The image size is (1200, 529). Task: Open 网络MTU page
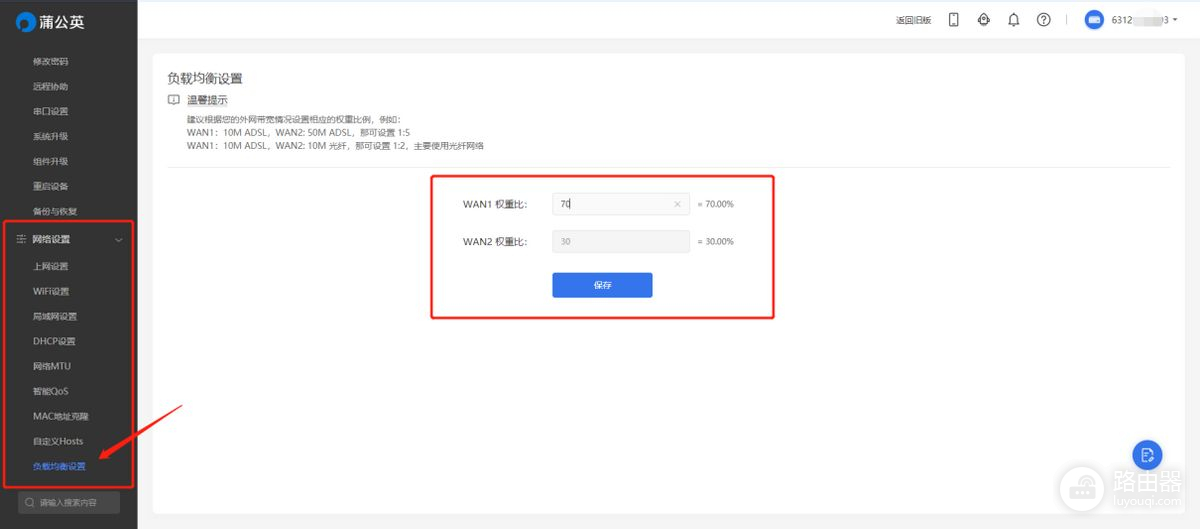[x=52, y=366]
